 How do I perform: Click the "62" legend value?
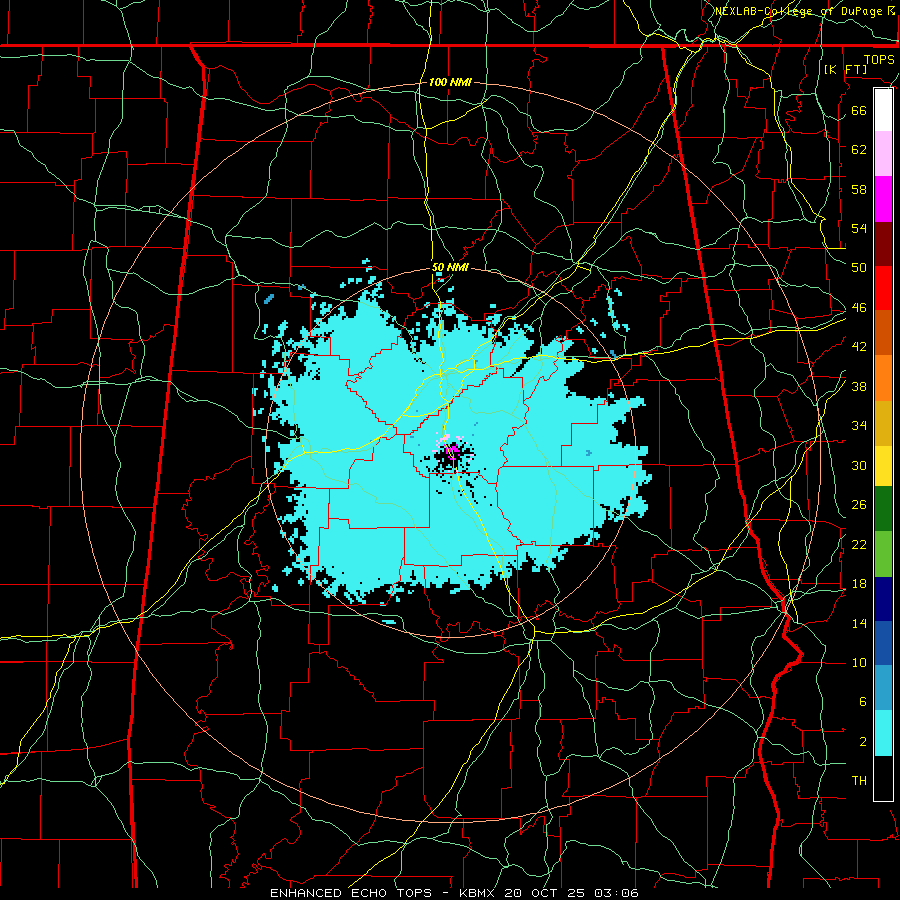tap(859, 150)
